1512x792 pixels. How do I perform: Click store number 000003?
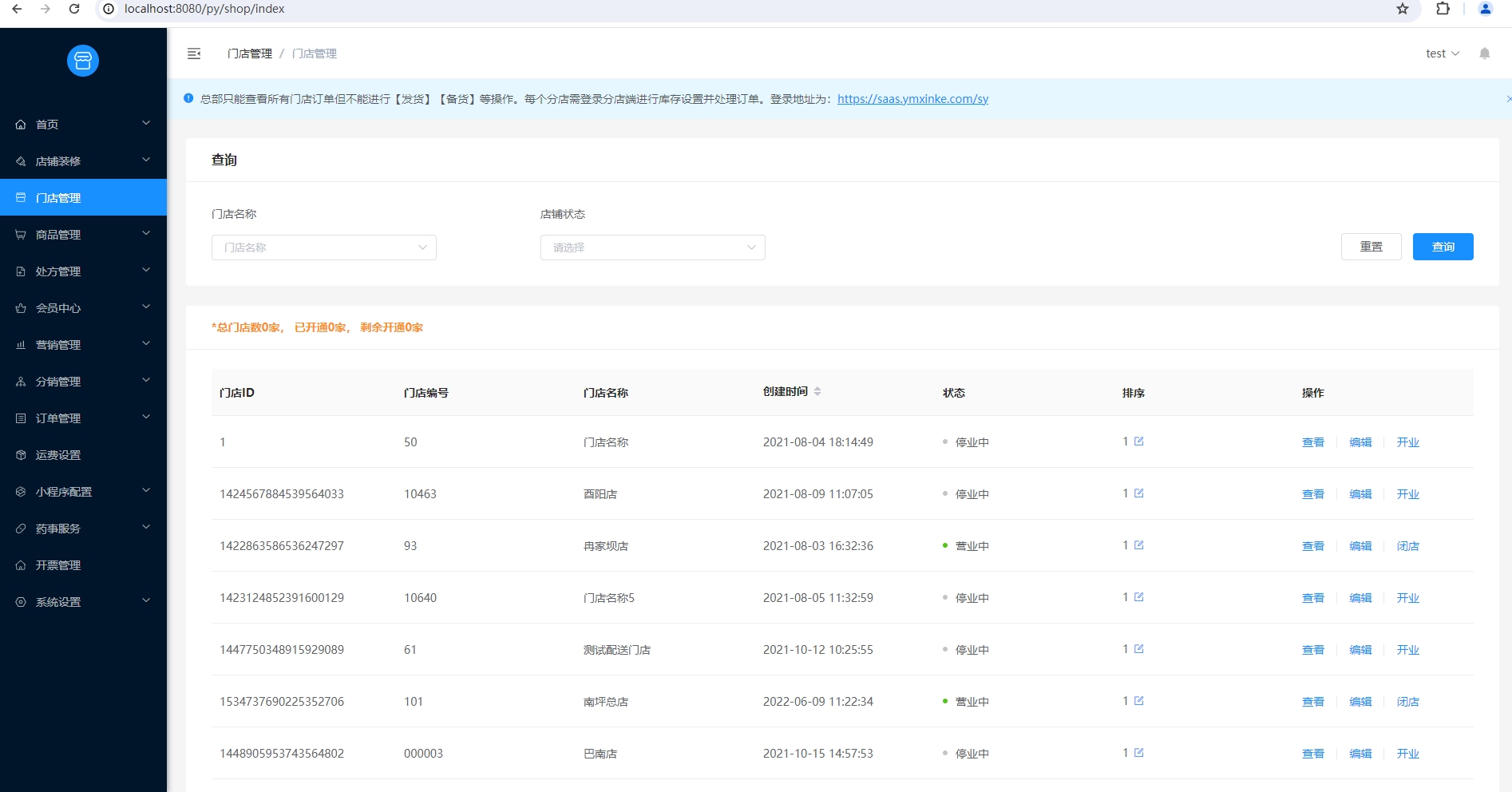423,754
